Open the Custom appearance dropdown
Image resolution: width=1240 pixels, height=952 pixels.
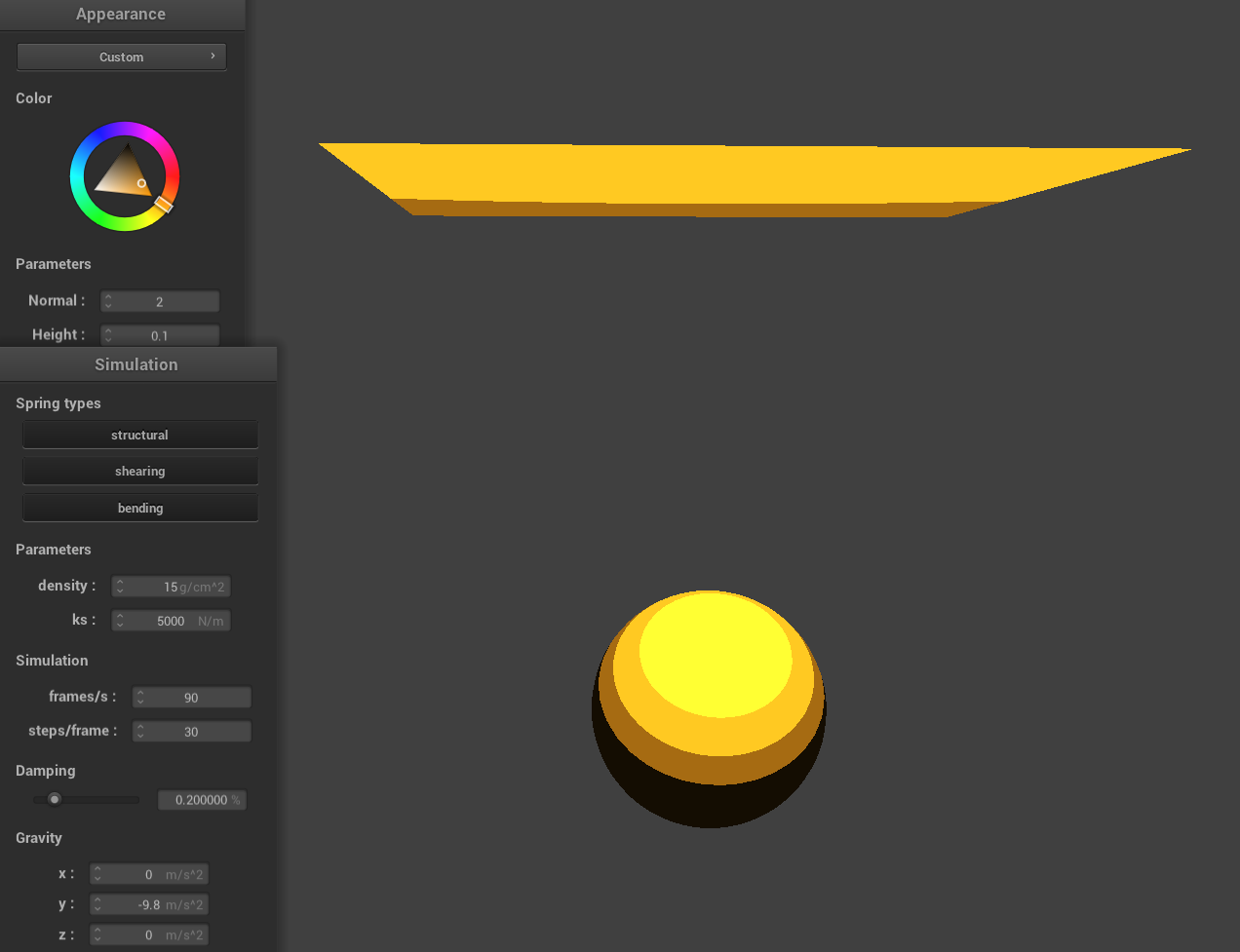[121, 57]
